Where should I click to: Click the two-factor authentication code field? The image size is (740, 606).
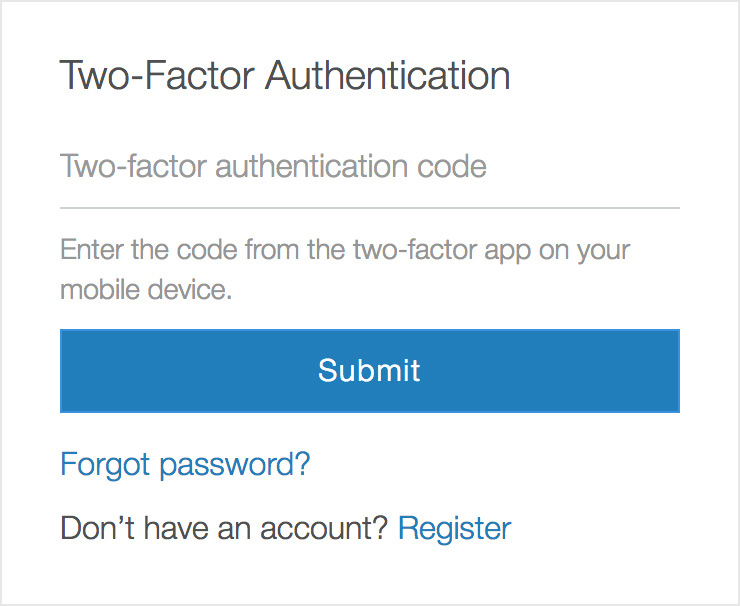pyautogui.click(x=369, y=166)
